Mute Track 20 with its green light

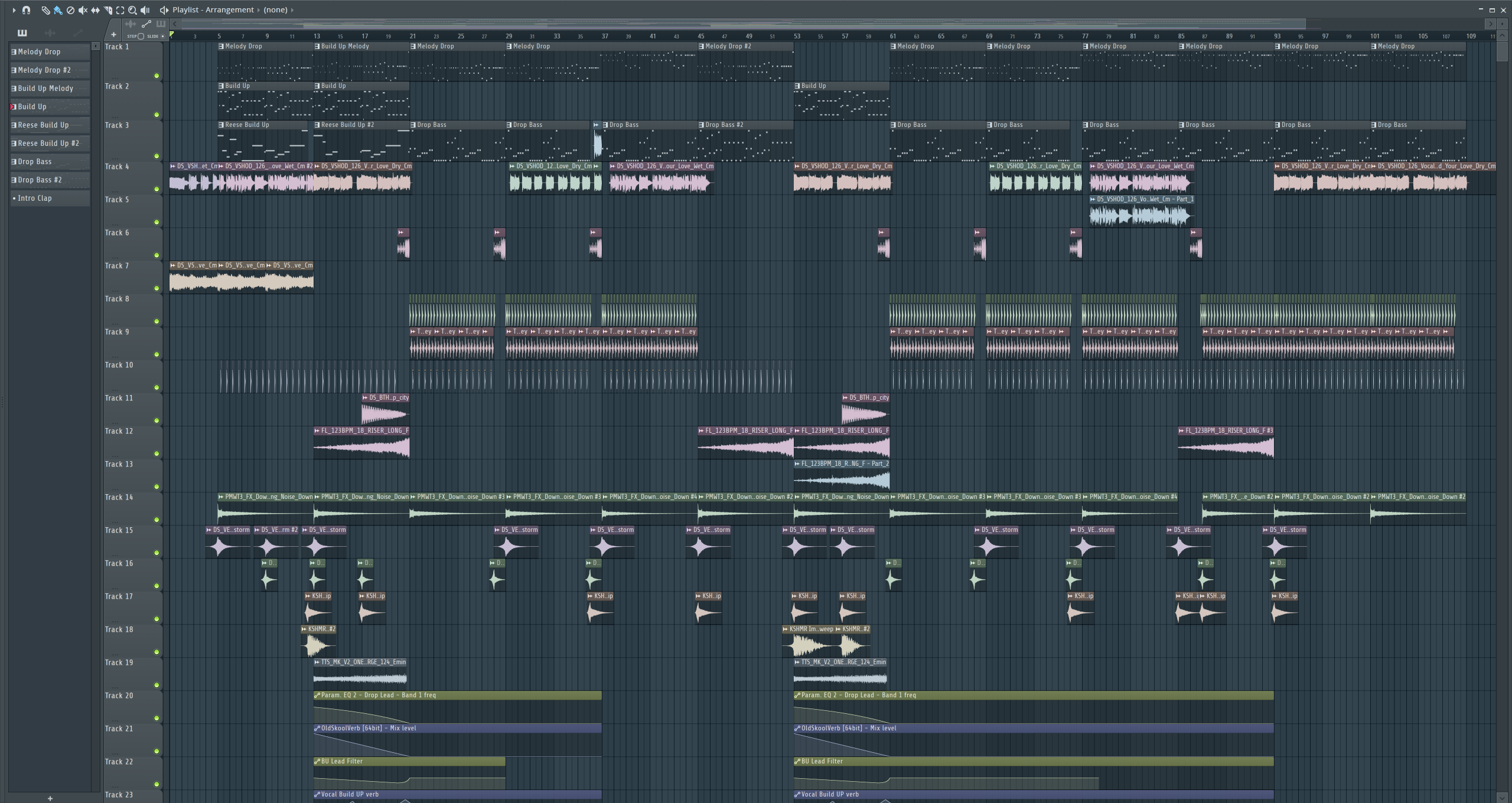coord(157,718)
